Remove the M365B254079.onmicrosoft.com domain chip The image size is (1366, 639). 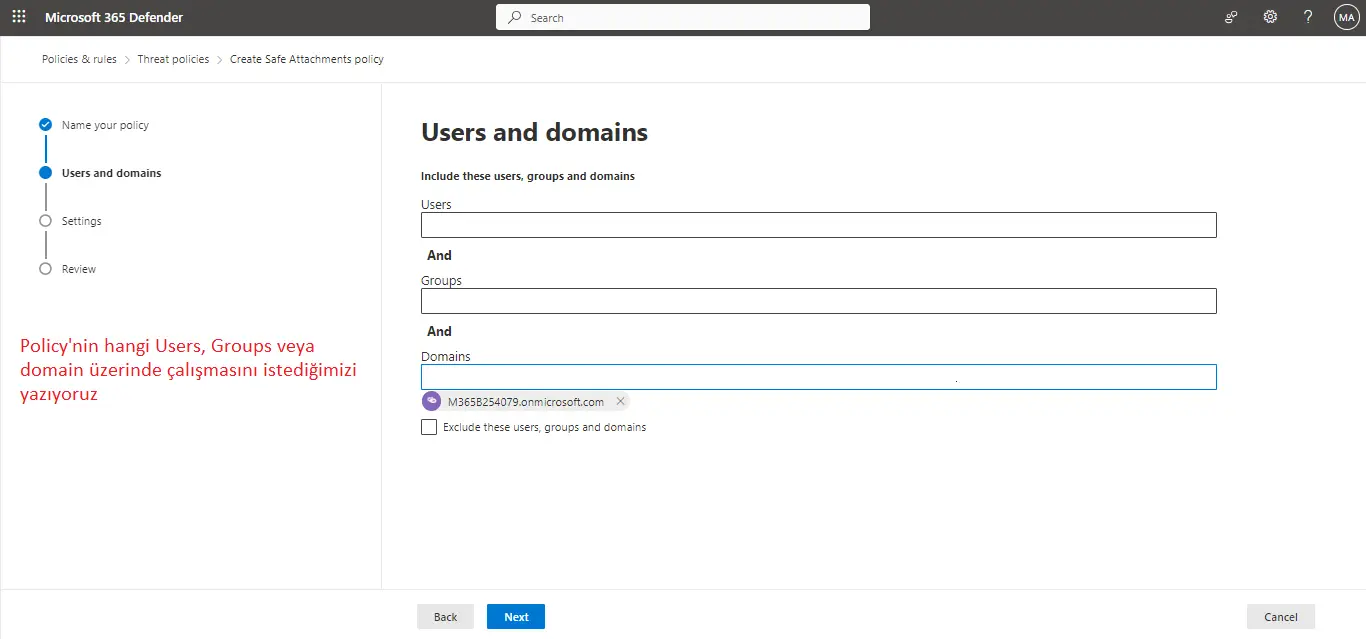pyautogui.click(x=620, y=401)
